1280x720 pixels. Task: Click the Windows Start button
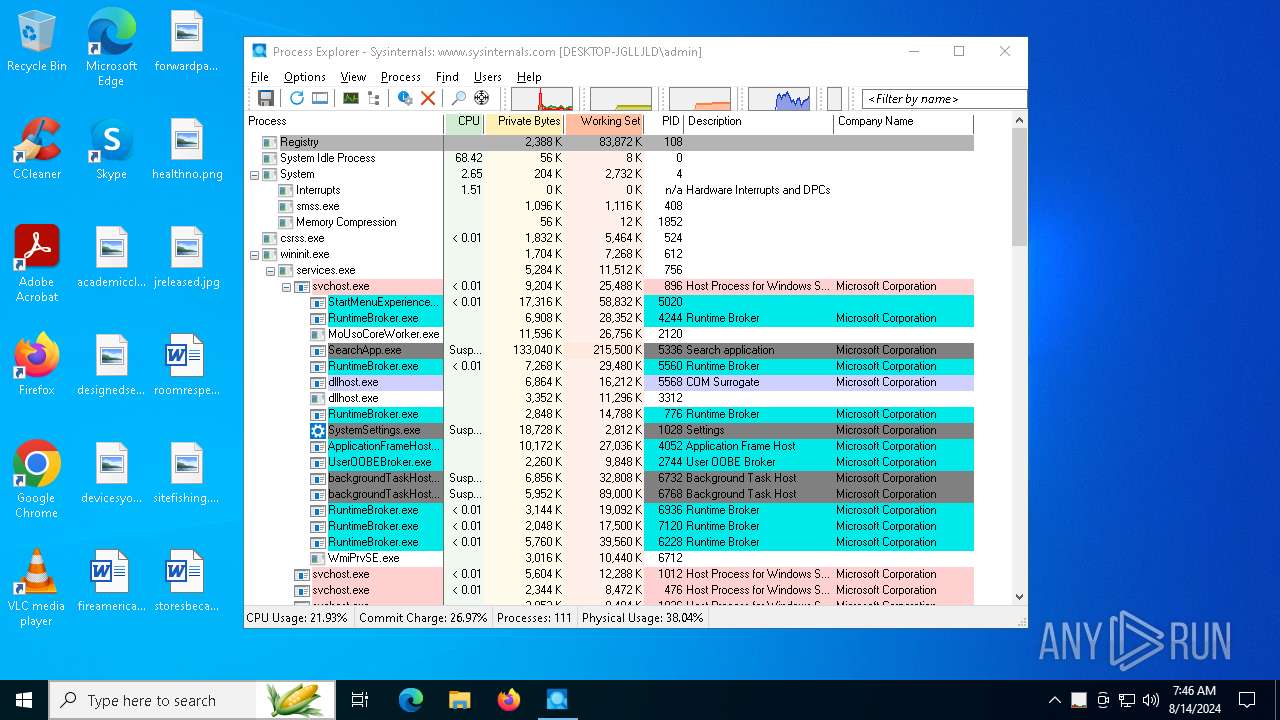tap(24, 700)
